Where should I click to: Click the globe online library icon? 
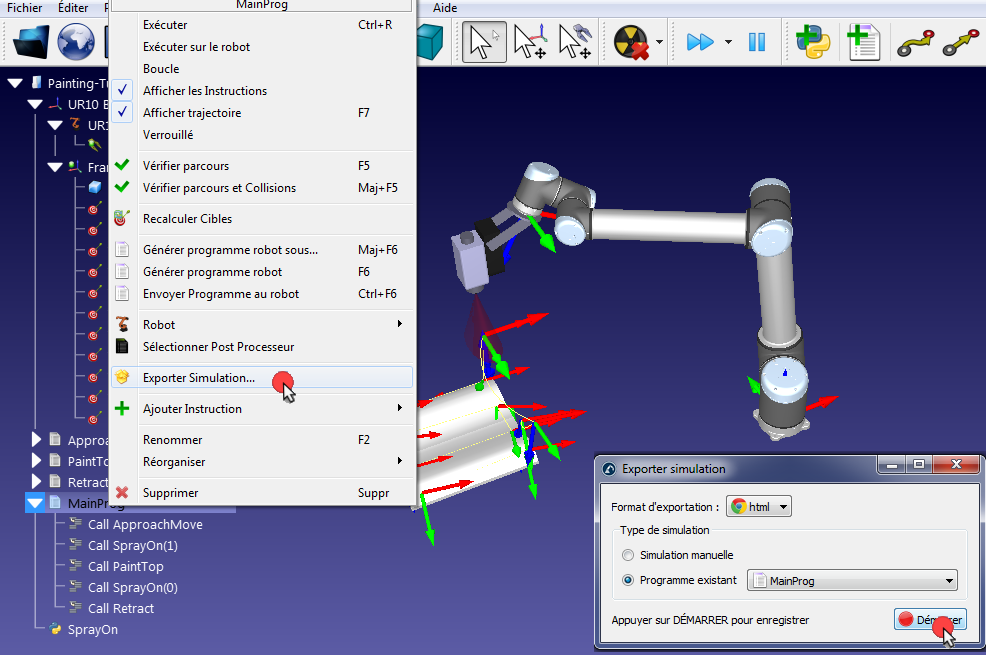[76, 41]
